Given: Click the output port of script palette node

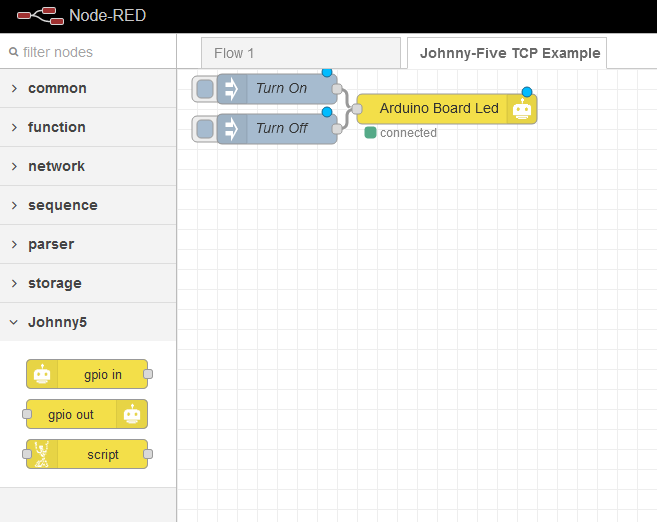Looking at the screenshot, I should point(148,454).
